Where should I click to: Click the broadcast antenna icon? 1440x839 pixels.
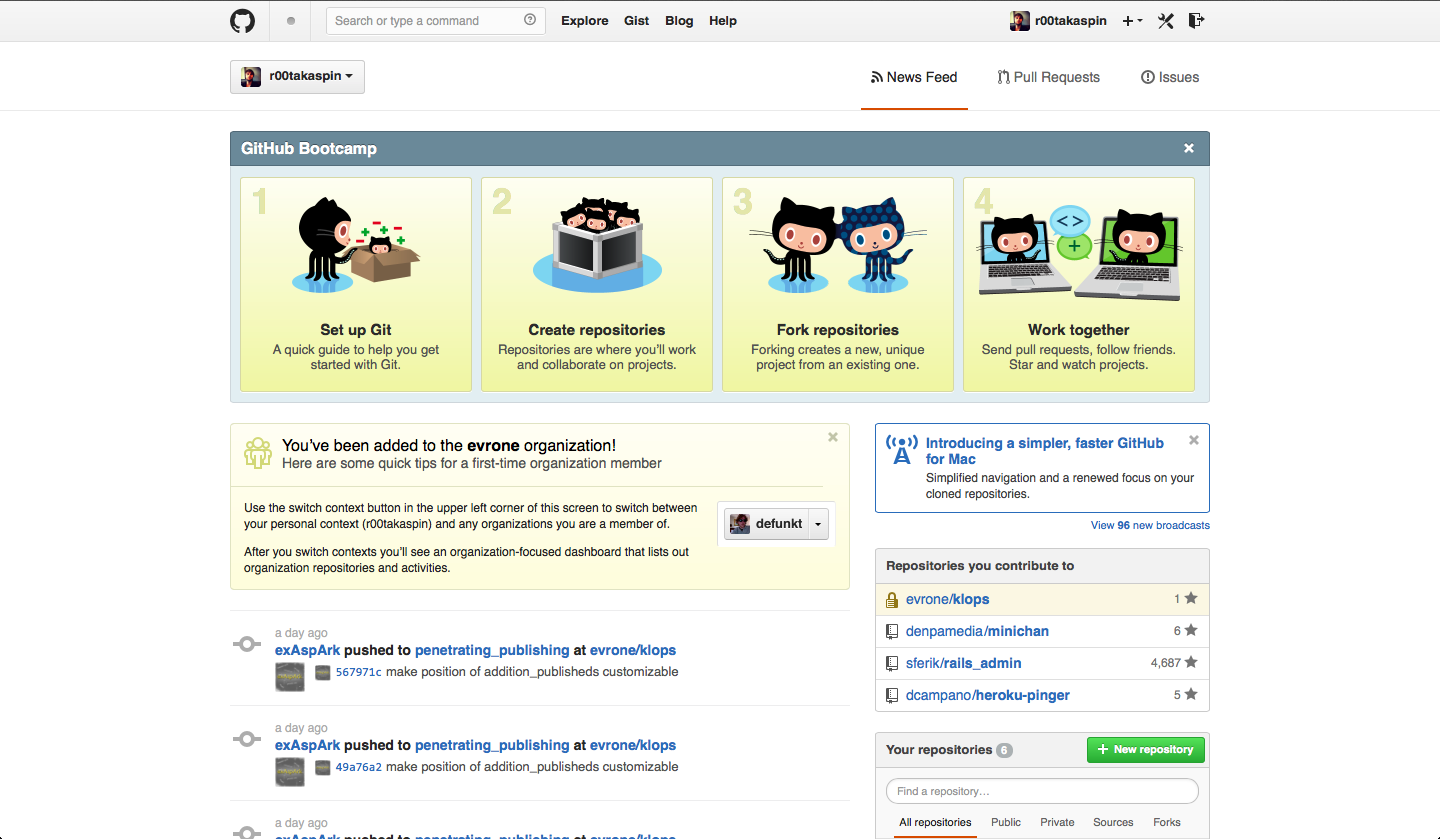(x=902, y=449)
